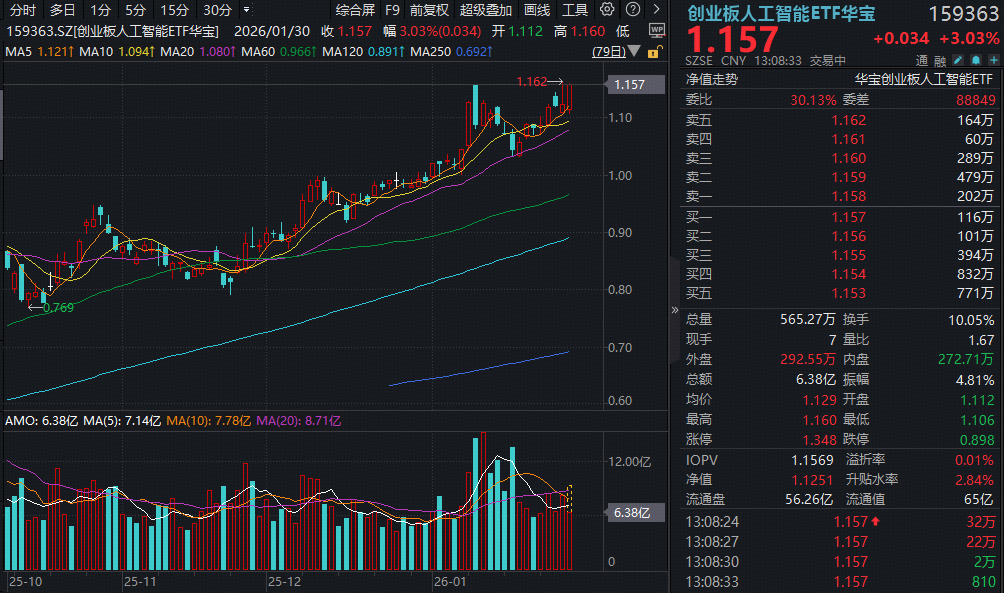Click the WP mini-report icon
Viewport: 1004px width, 593px height.
(657, 30)
